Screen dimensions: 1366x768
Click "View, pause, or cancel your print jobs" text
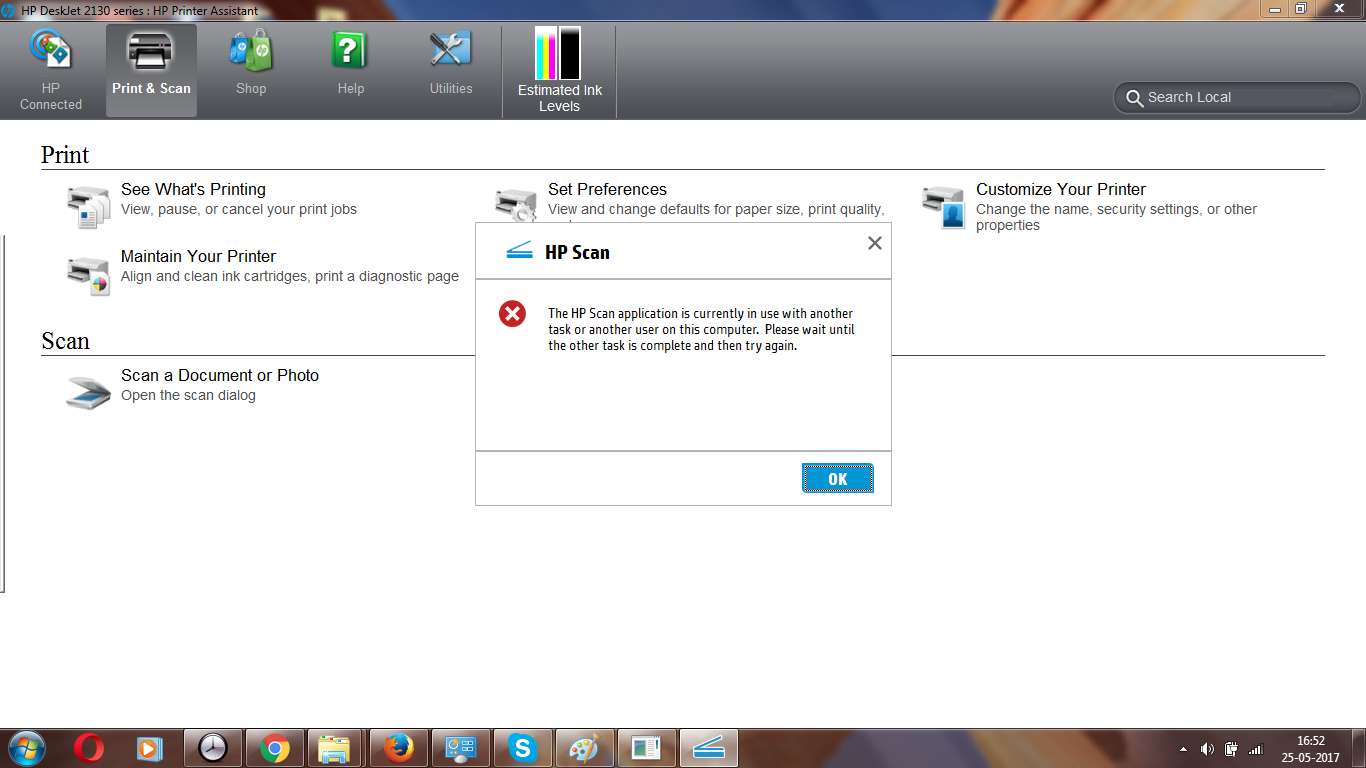click(239, 209)
